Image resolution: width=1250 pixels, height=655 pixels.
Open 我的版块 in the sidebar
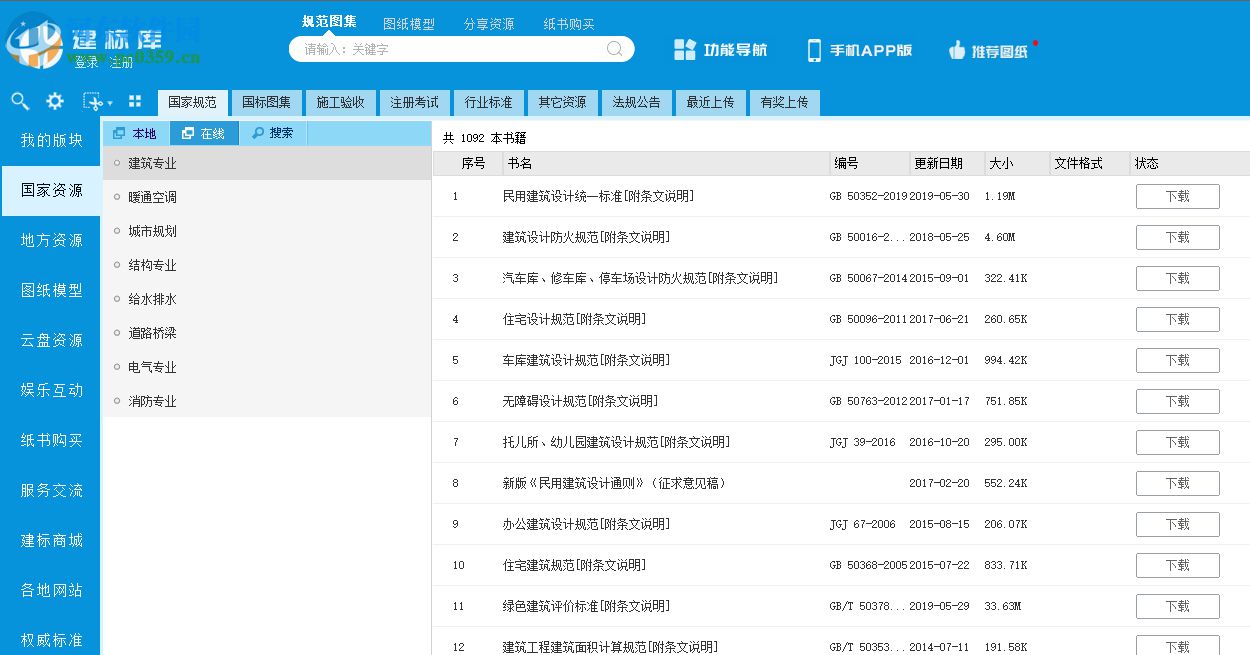(x=51, y=140)
